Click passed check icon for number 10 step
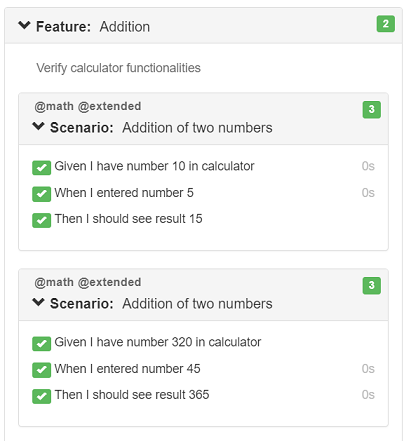The width and height of the screenshot is (411, 441). [x=41, y=167]
